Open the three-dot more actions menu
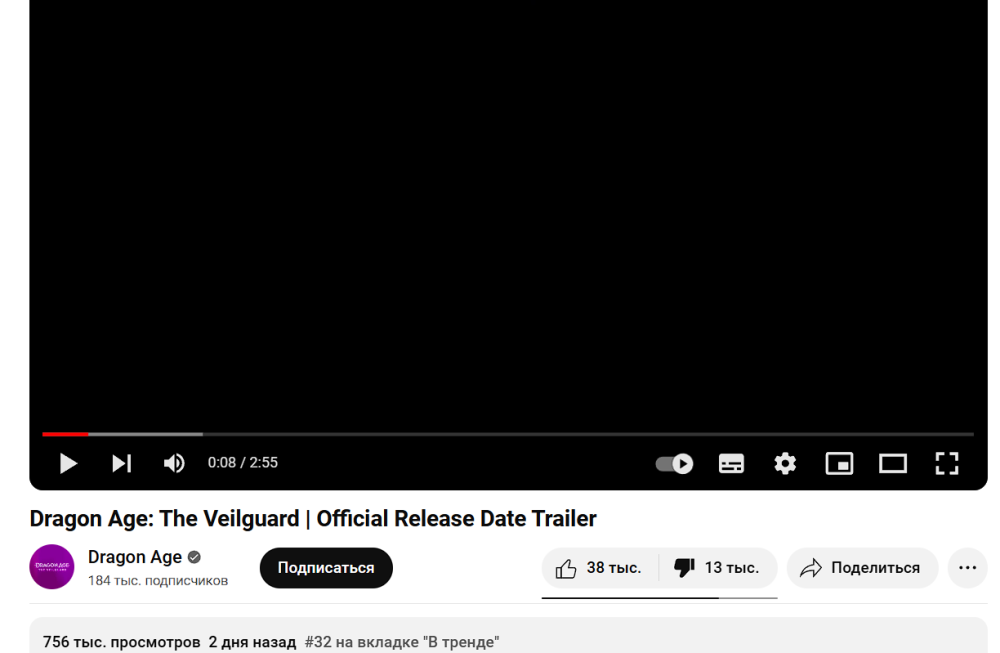This screenshot has width=1000, height=653. point(967,568)
